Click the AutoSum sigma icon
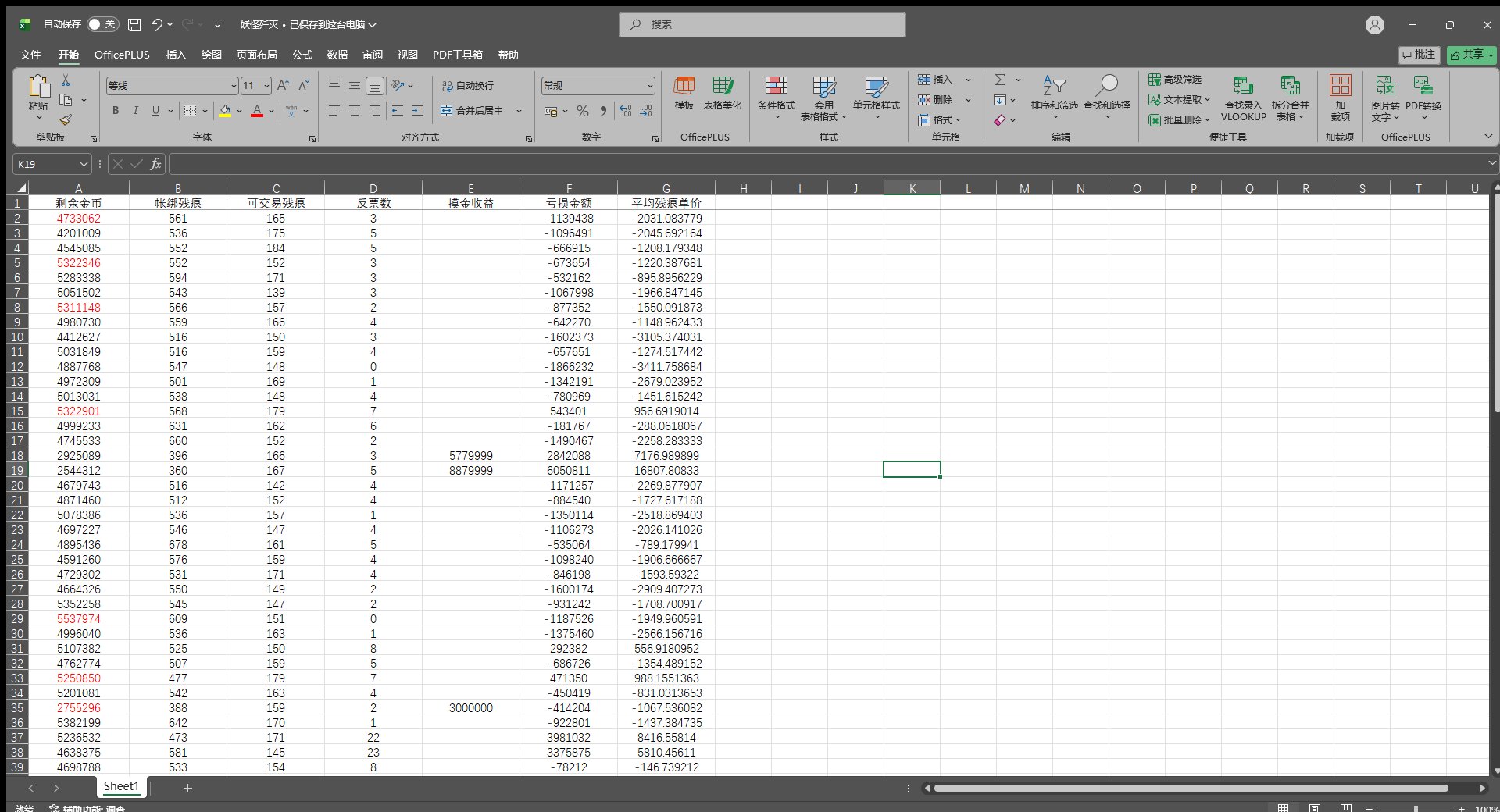The height and width of the screenshot is (812, 1500). pos(1000,80)
